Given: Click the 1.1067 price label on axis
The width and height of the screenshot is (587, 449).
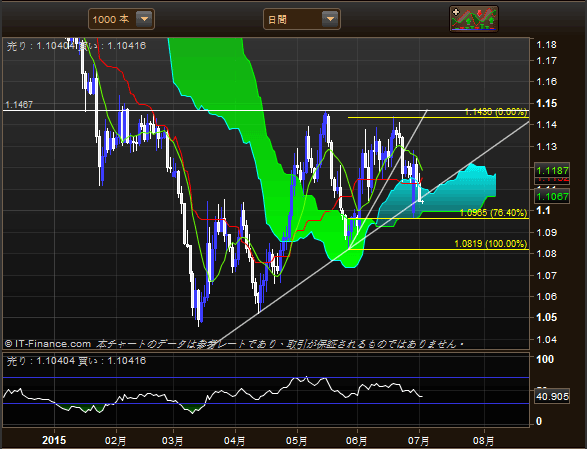Looking at the screenshot, I should coord(552,196).
